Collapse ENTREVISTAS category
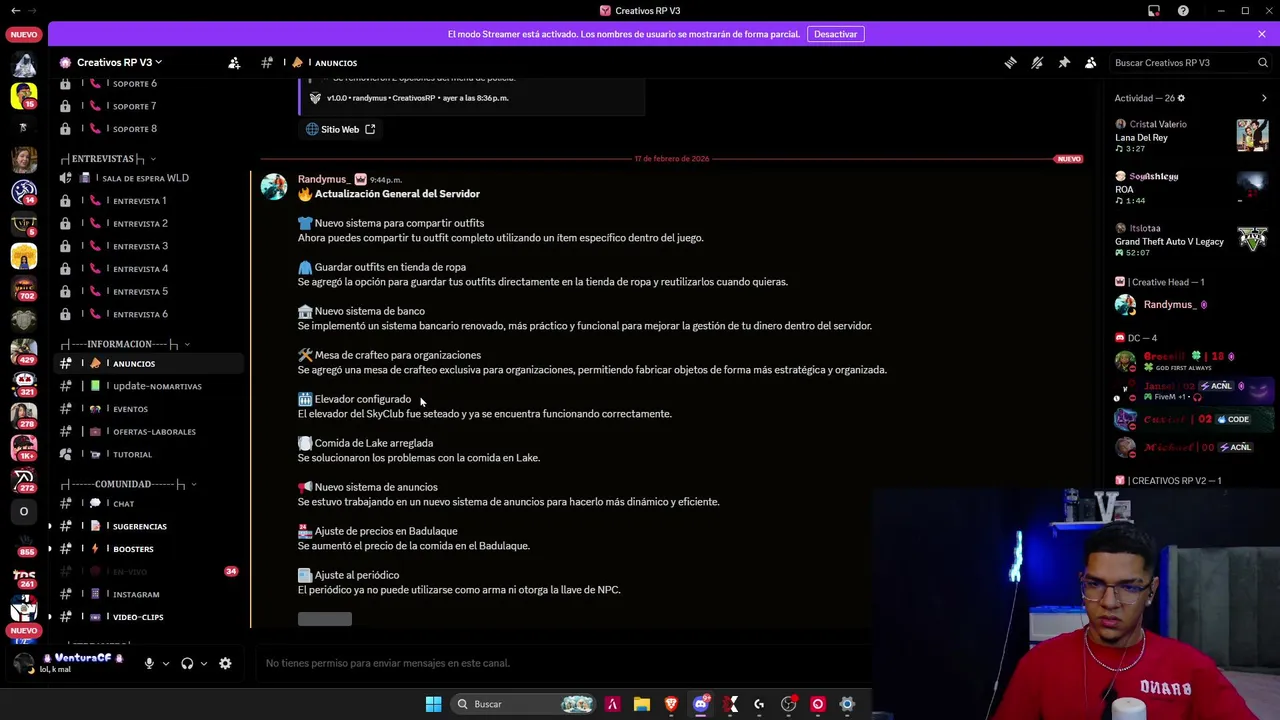This screenshot has height=720, width=1280. click(108, 158)
